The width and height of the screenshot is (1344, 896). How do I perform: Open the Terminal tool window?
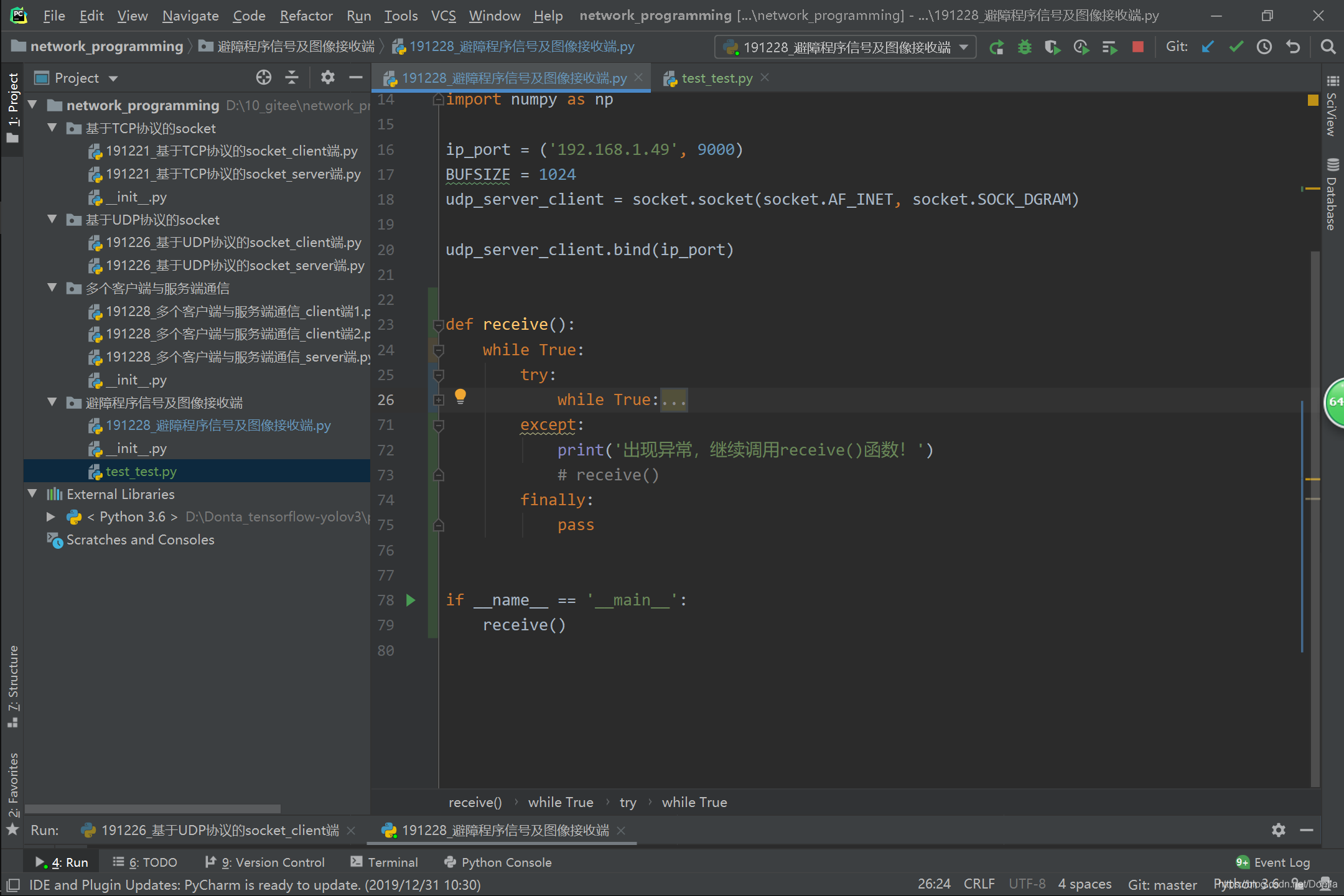(385, 862)
